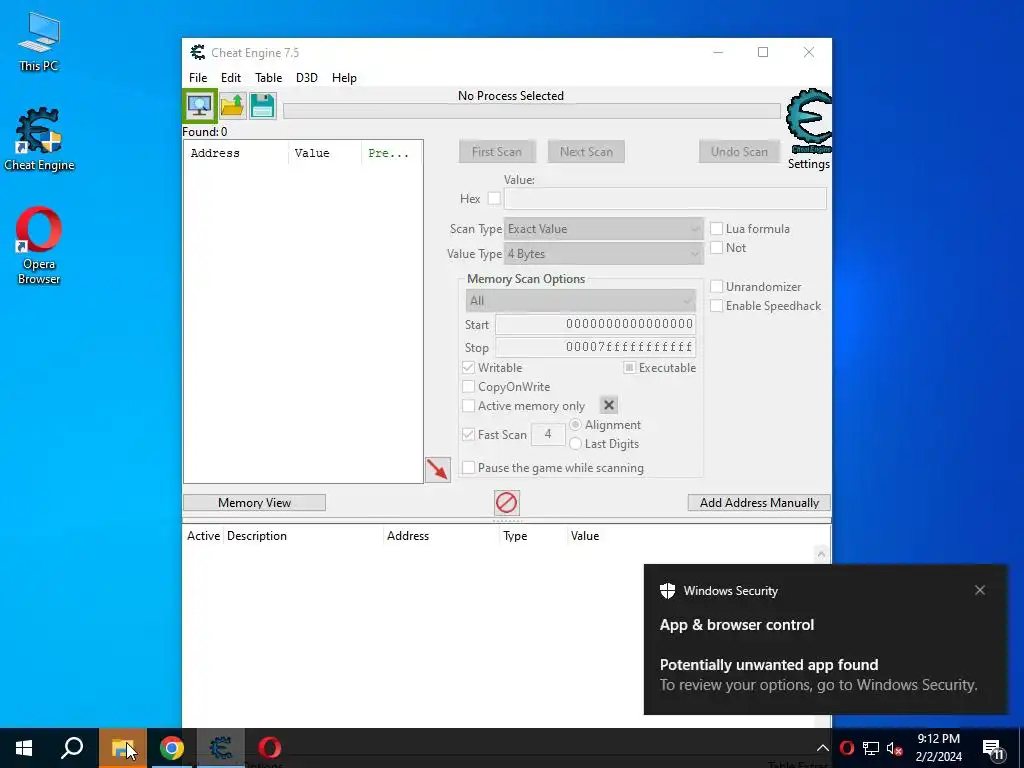Click the First Scan button
Image resolution: width=1024 pixels, height=768 pixels.
pyautogui.click(x=497, y=152)
